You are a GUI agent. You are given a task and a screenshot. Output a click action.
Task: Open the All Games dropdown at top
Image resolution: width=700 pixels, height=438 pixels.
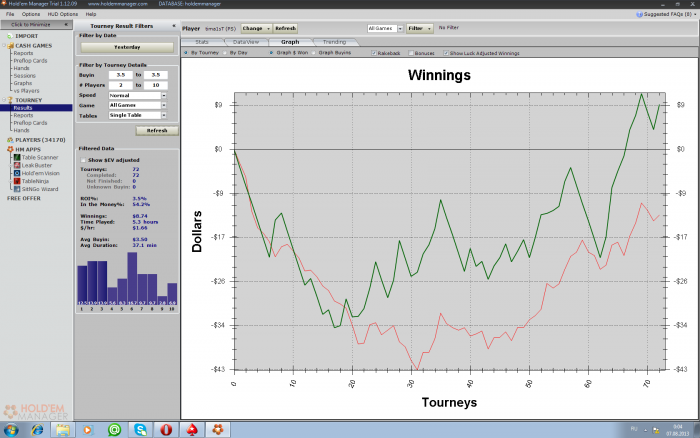pos(385,28)
